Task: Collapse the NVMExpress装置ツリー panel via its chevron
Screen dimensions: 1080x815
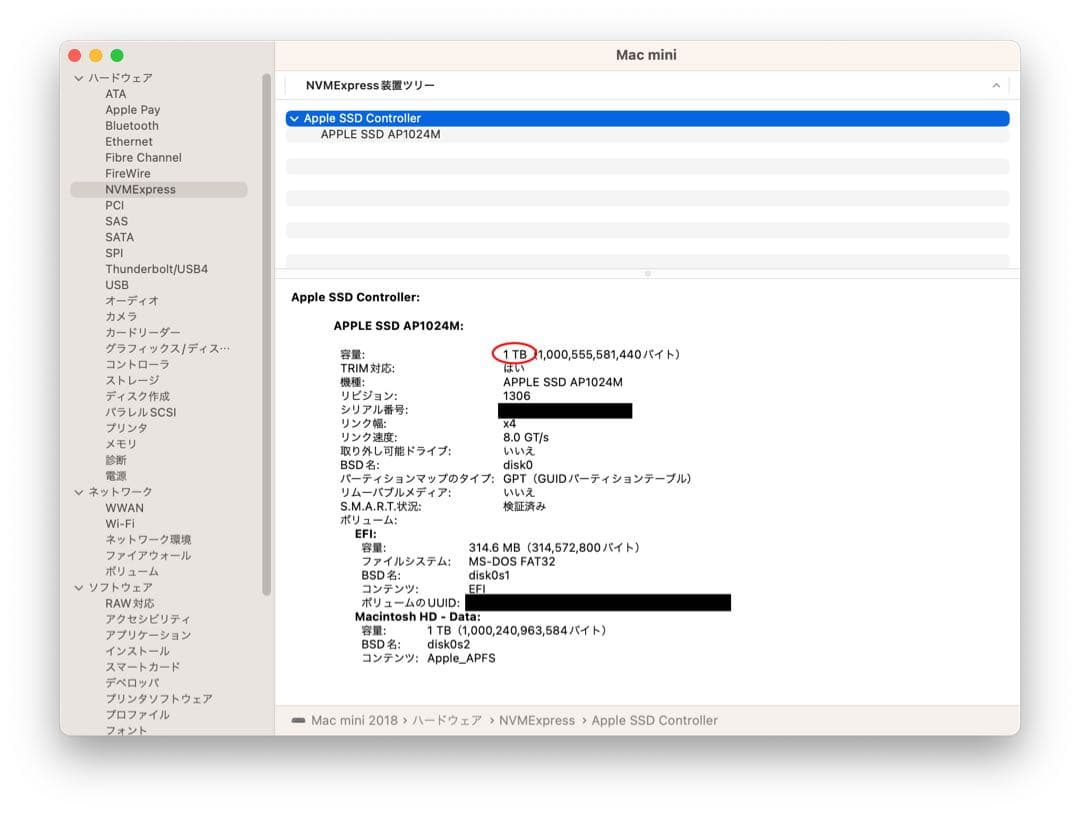Action: tap(996, 85)
